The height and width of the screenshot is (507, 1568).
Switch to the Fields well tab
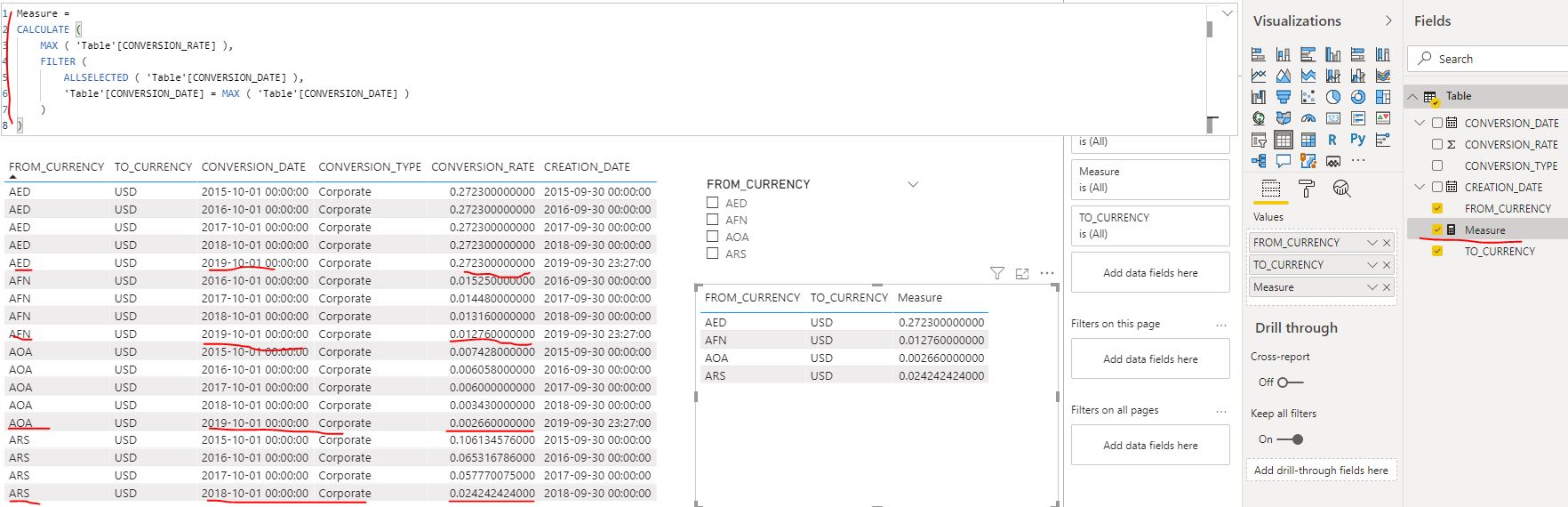[1271, 189]
